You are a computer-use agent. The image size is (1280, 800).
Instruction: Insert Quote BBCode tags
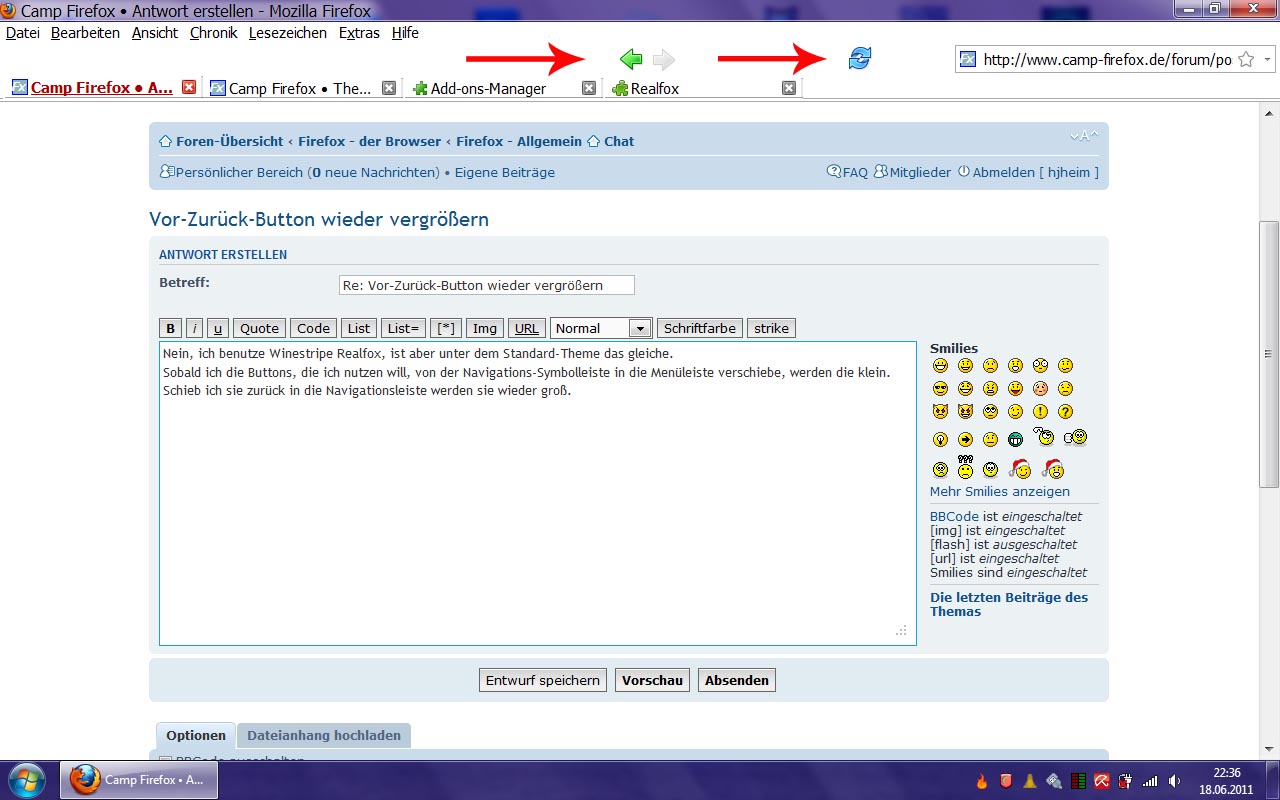[x=260, y=328]
